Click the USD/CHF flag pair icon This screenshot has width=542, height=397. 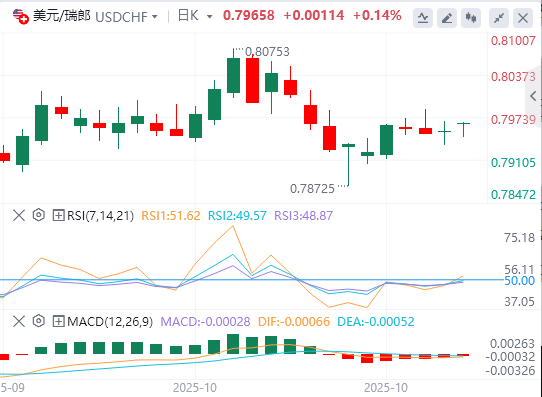point(20,16)
